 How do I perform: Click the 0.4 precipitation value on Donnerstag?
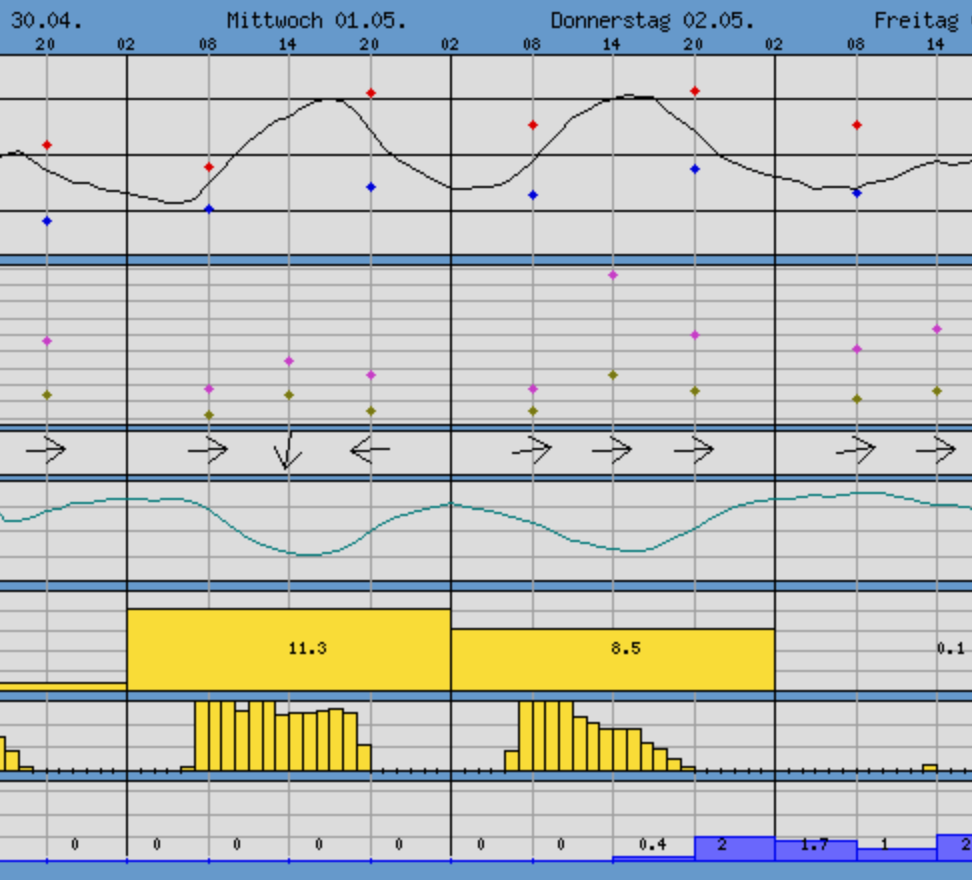pyautogui.click(x=653, y=845)
